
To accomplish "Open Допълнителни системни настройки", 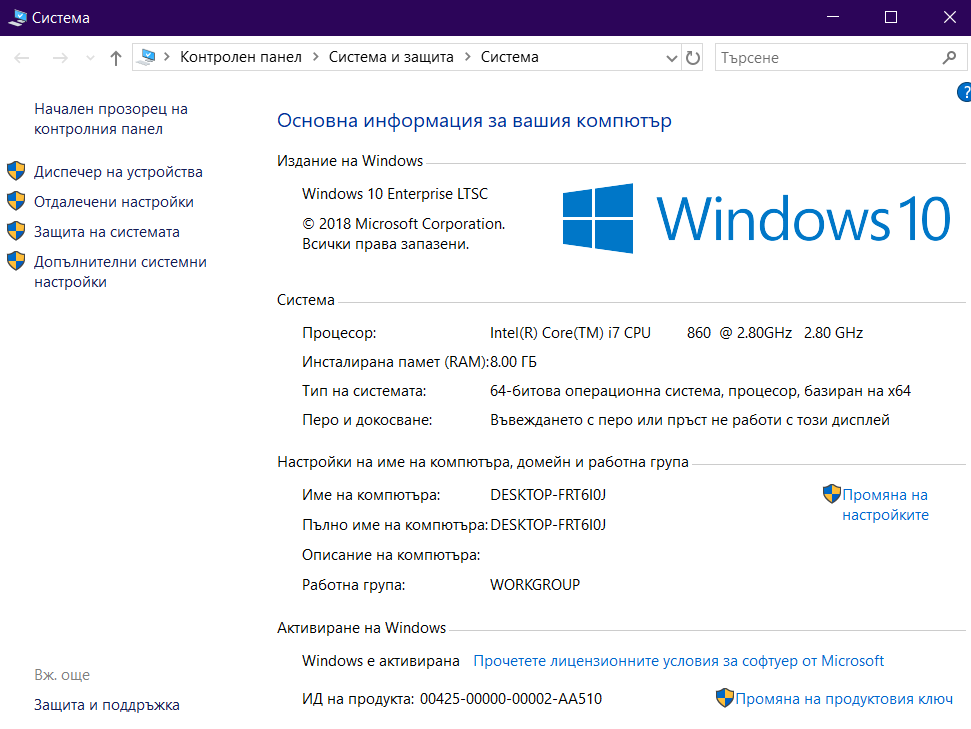I will click(x=120, y=272).
